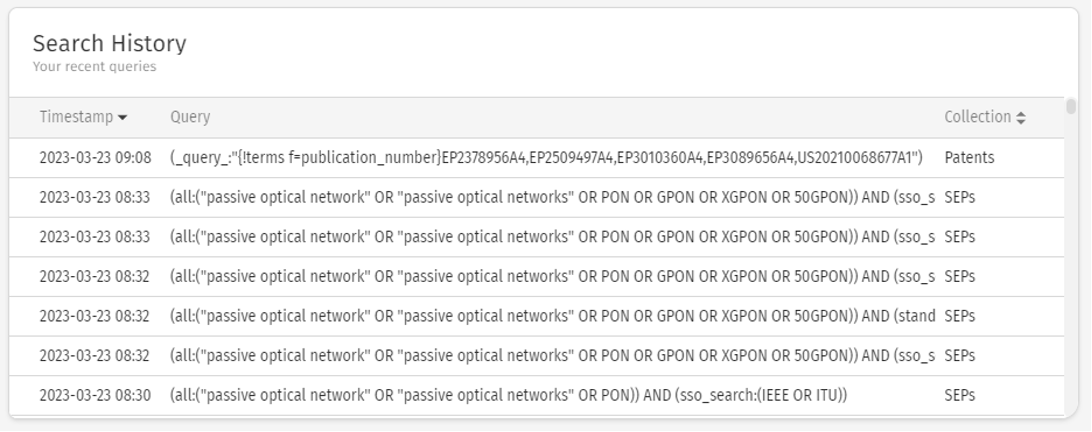Click the 2023-03-23 09:08 timestamp cell

pos(95,157)
